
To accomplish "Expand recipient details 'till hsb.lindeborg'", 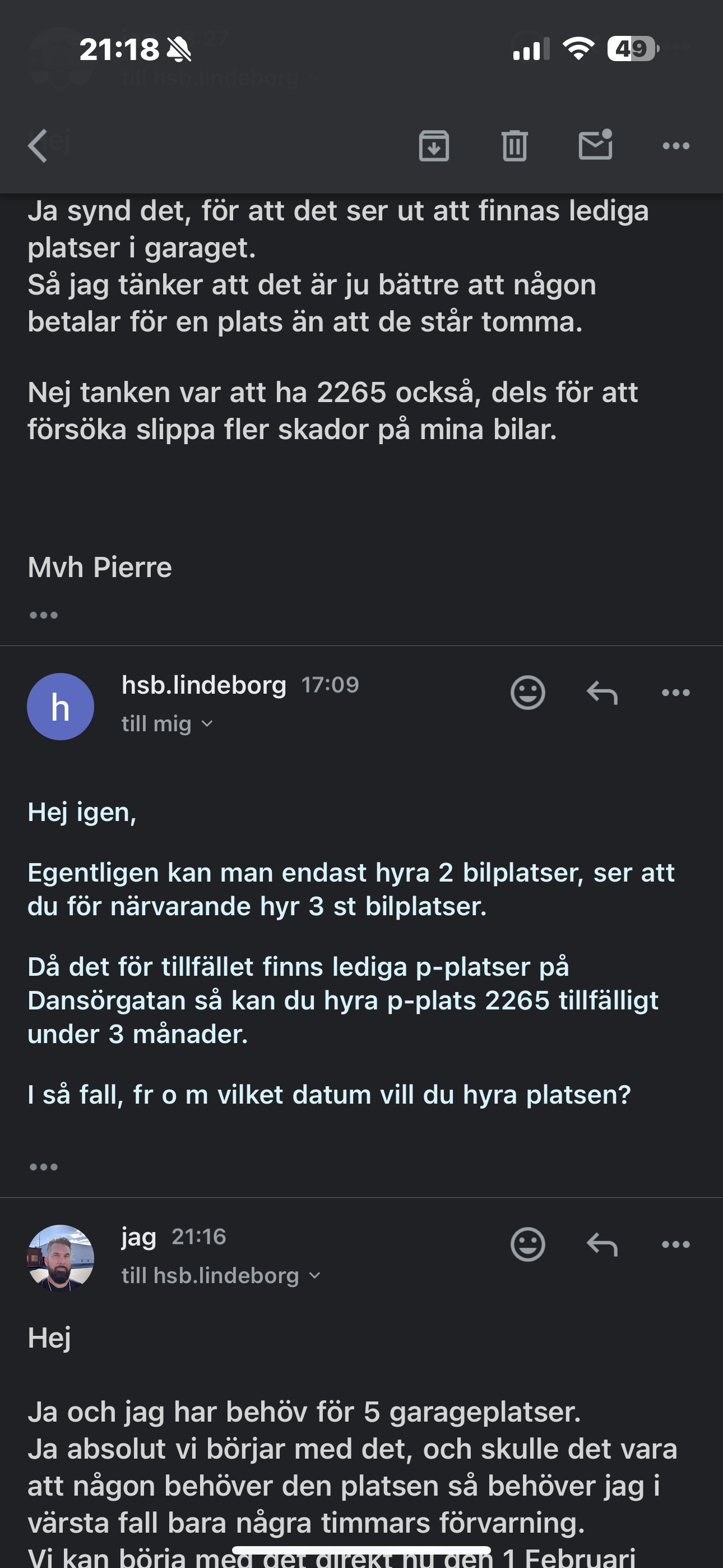I will click(x=221, y=1276).
